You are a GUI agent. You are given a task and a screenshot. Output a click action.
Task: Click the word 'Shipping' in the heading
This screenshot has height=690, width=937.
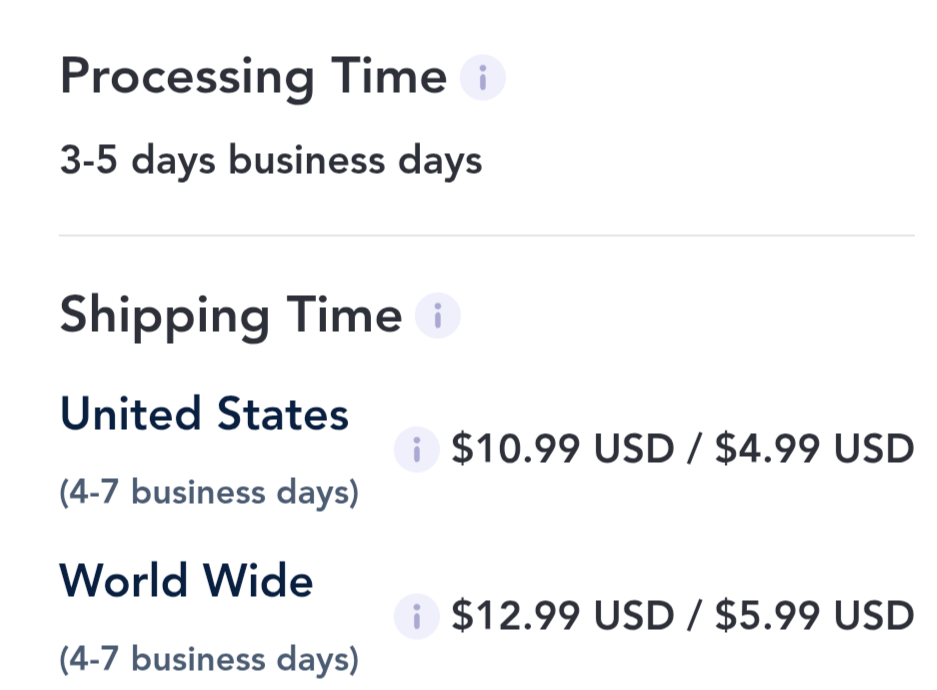[x=165, y=316]
